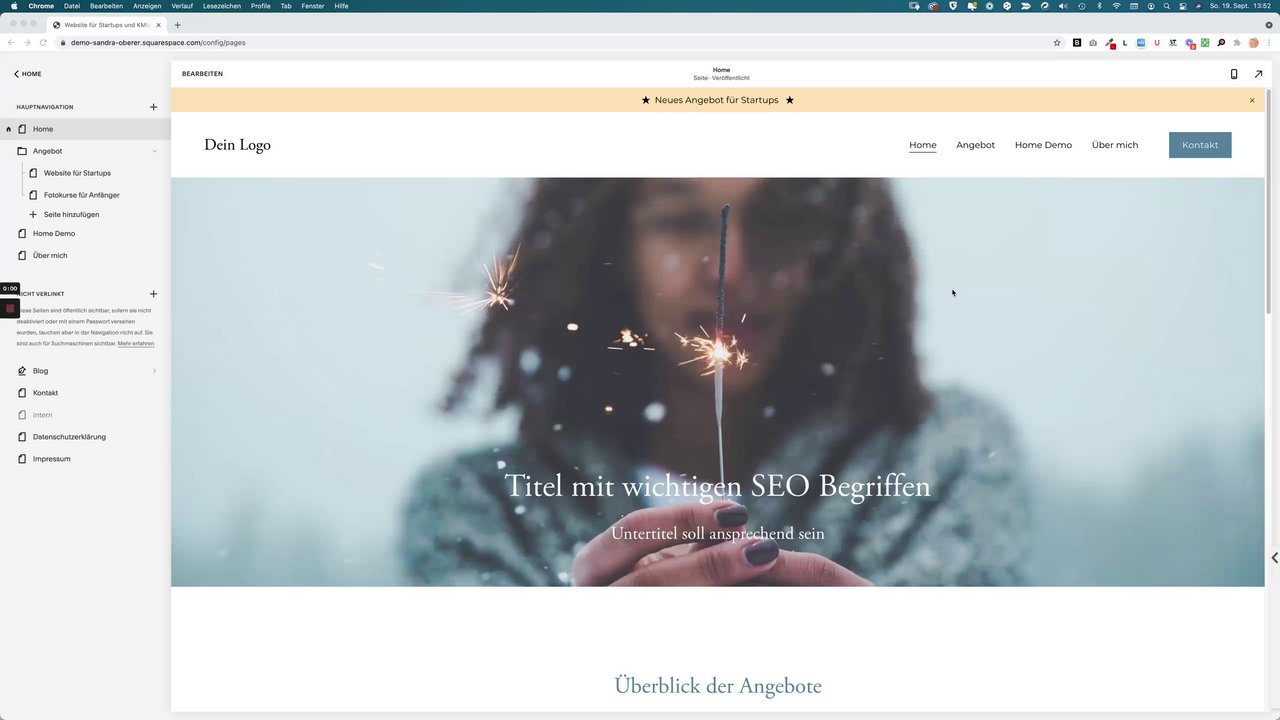Go back using the Home chevron
Screen dimensions: 1280x720
pos(27,74)
